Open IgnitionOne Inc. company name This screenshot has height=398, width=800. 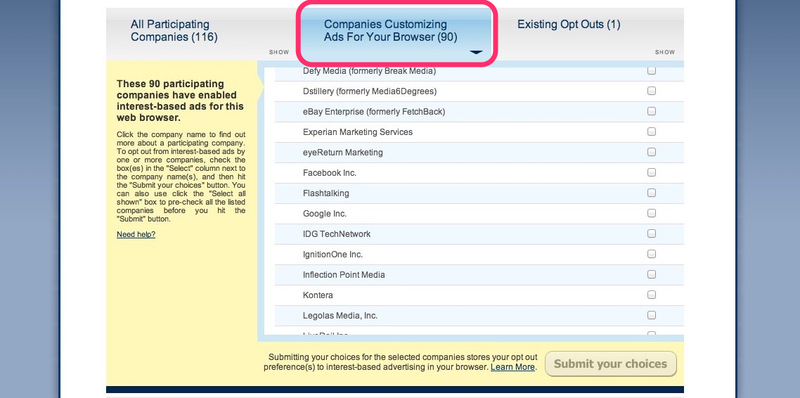click(333, 254)
